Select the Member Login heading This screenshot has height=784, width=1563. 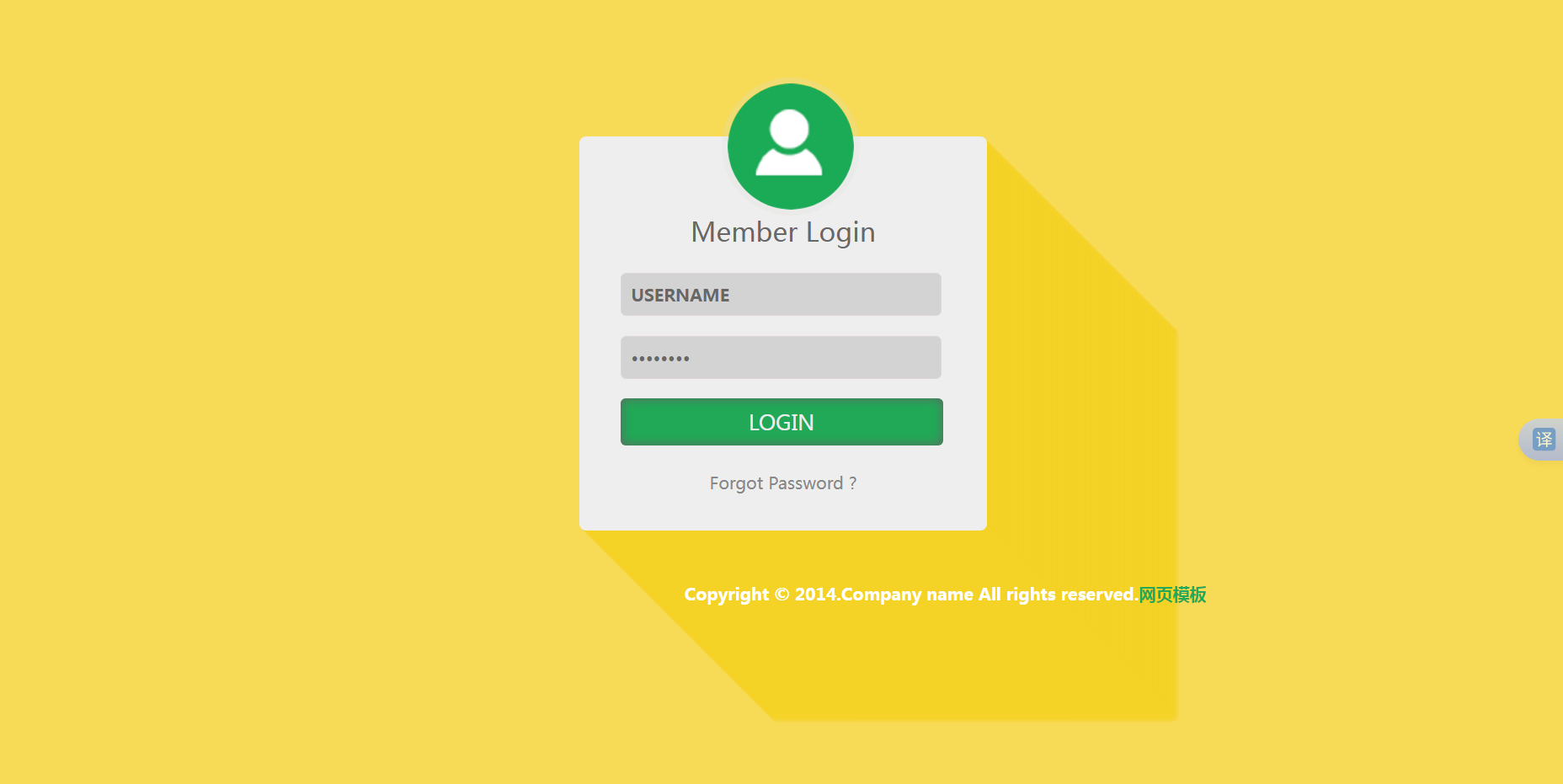(783, 232)
